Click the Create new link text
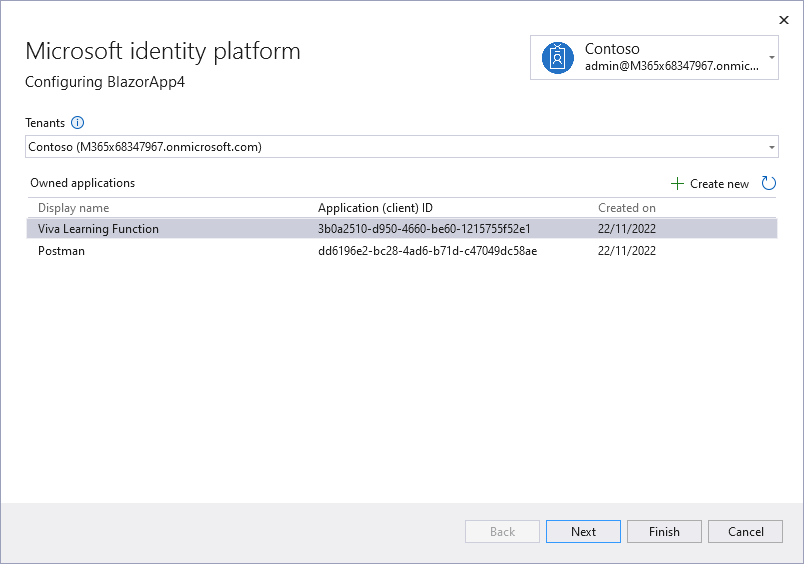 (x=719, y=184)
